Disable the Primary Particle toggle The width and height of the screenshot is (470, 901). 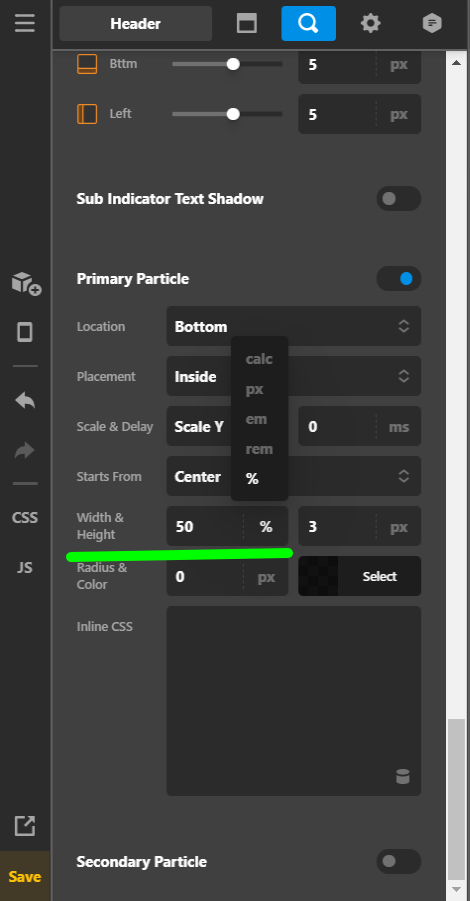click(x=399, y=279)
